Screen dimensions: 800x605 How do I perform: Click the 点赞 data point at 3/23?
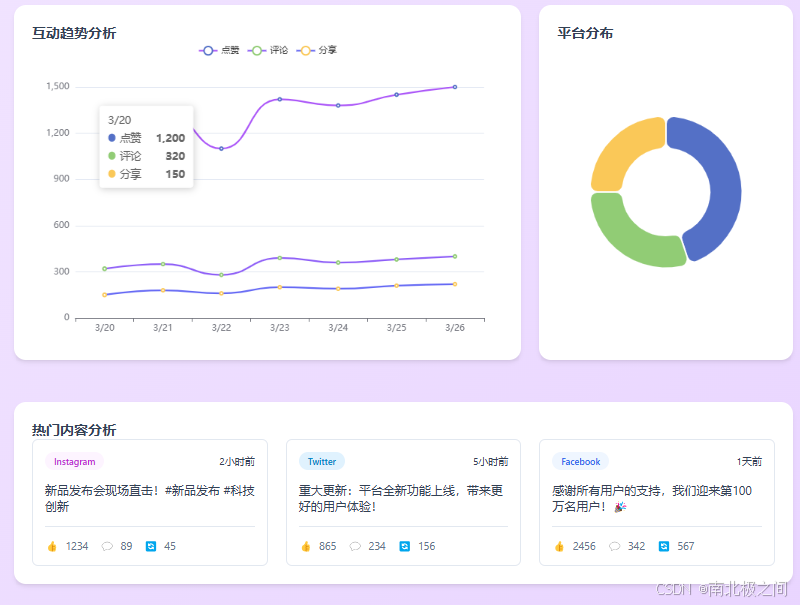point(280,99)
